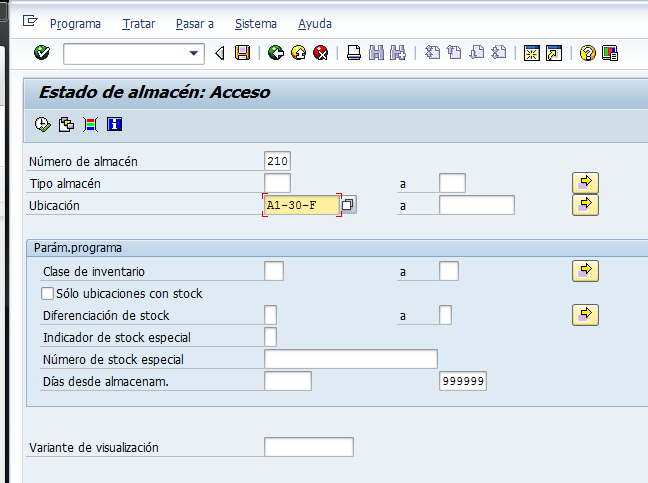Toggle 'Sólo ubicaciones con stock' checkbox
Screen dimensions: 648x483
tap(47, 294)
